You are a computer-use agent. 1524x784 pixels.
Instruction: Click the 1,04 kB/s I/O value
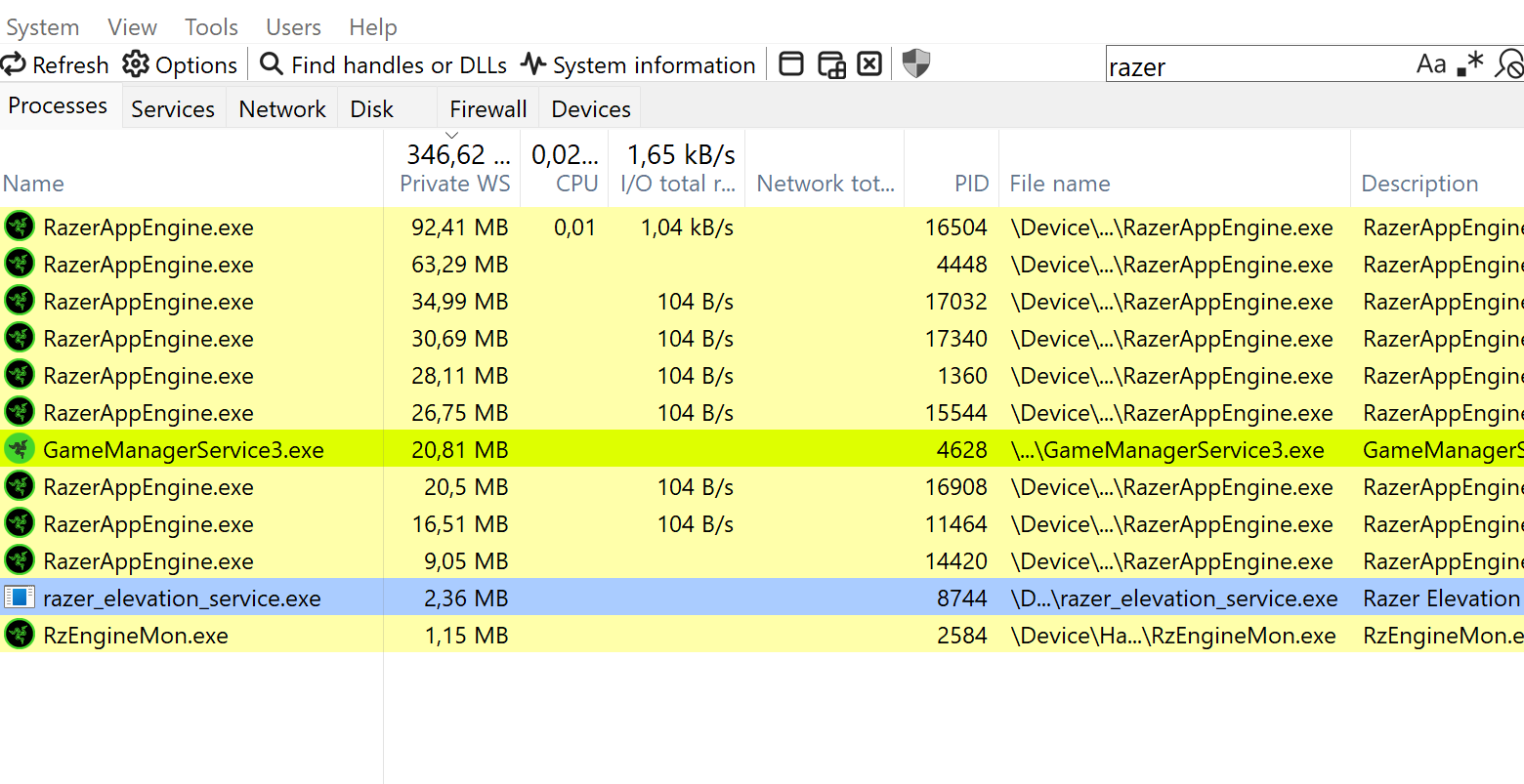[687, 227]
